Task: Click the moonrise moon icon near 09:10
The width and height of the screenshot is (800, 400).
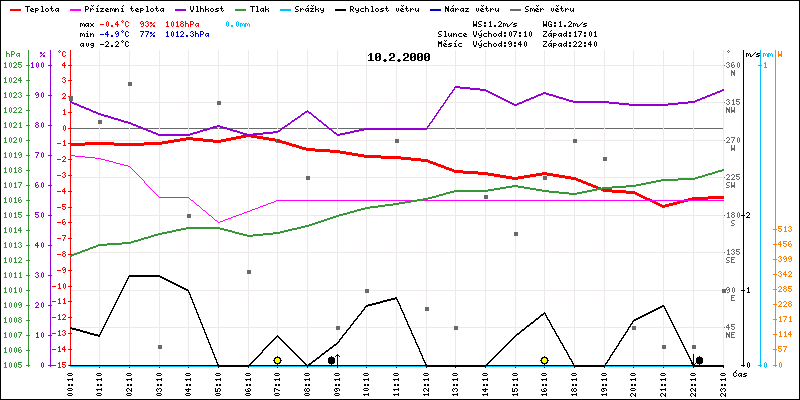Action: click(x=331, y=360)
